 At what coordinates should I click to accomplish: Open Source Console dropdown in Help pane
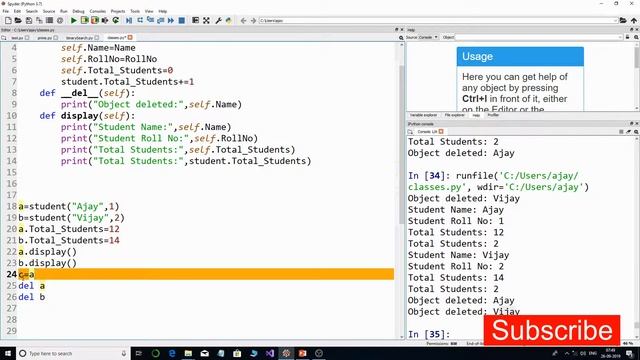(427, 37)
